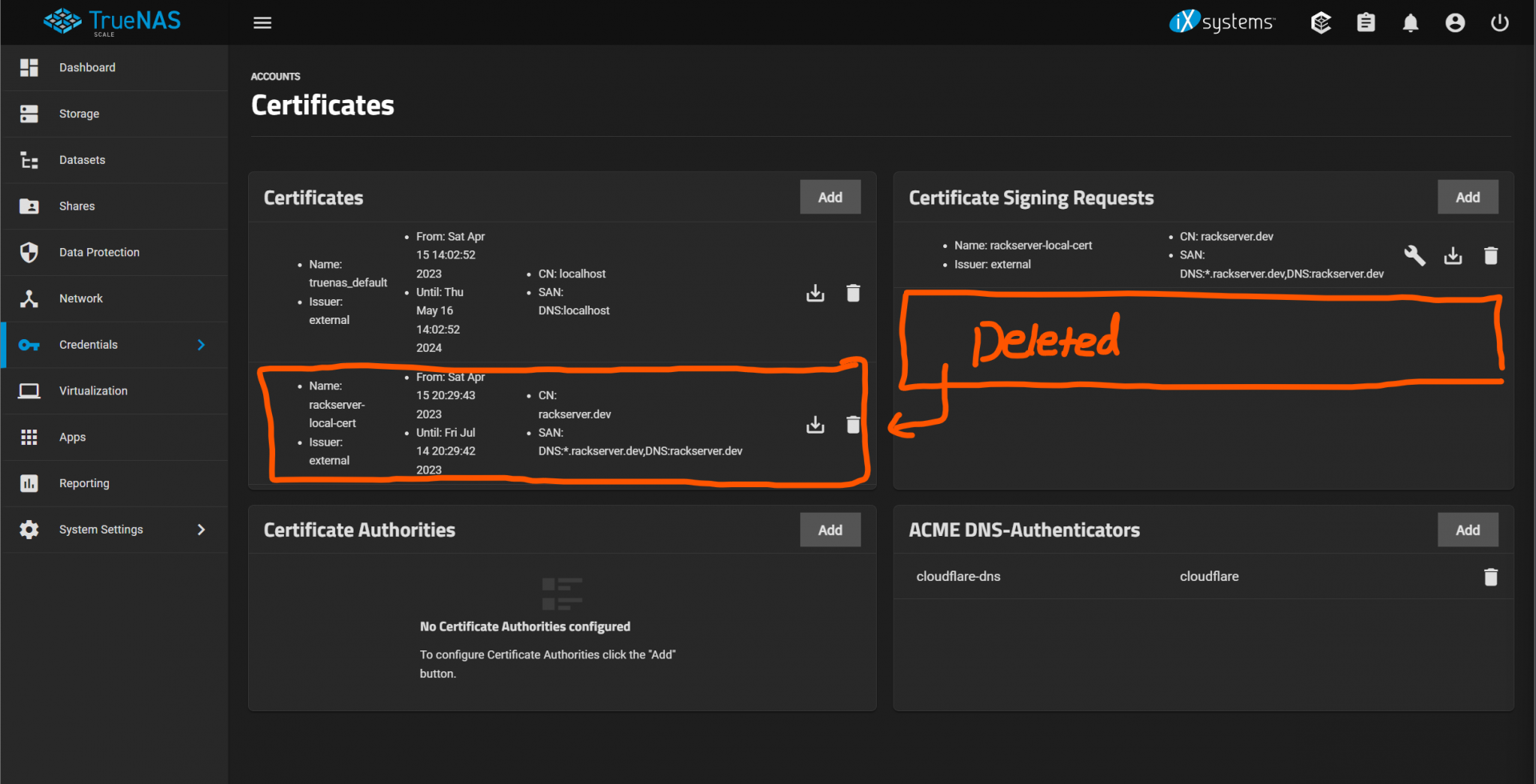
Task: Open the Jobs clipboard icon
Action: tap(1366, 22)
